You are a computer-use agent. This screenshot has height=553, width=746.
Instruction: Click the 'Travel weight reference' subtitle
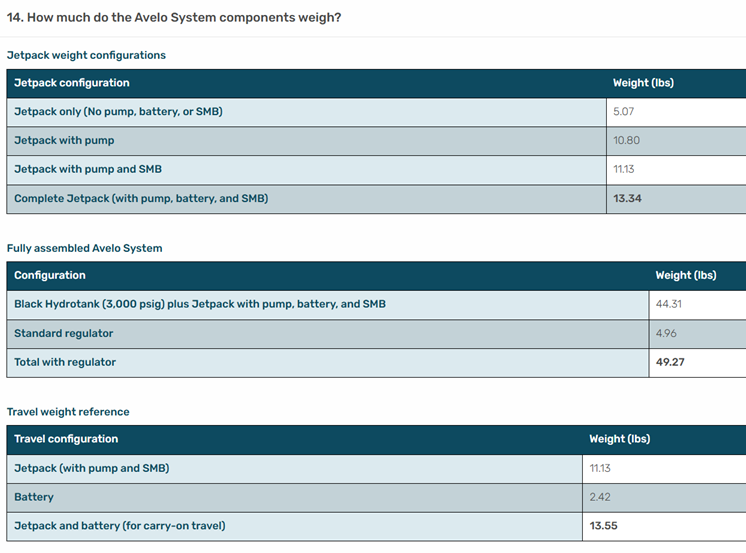tap(68, 412)
